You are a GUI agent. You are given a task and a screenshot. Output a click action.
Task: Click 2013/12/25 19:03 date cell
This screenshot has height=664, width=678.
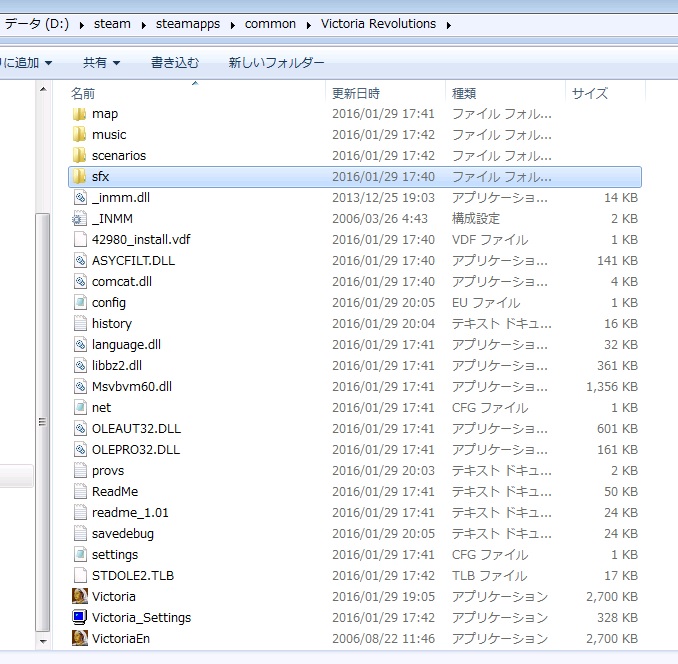coord(383,198)
